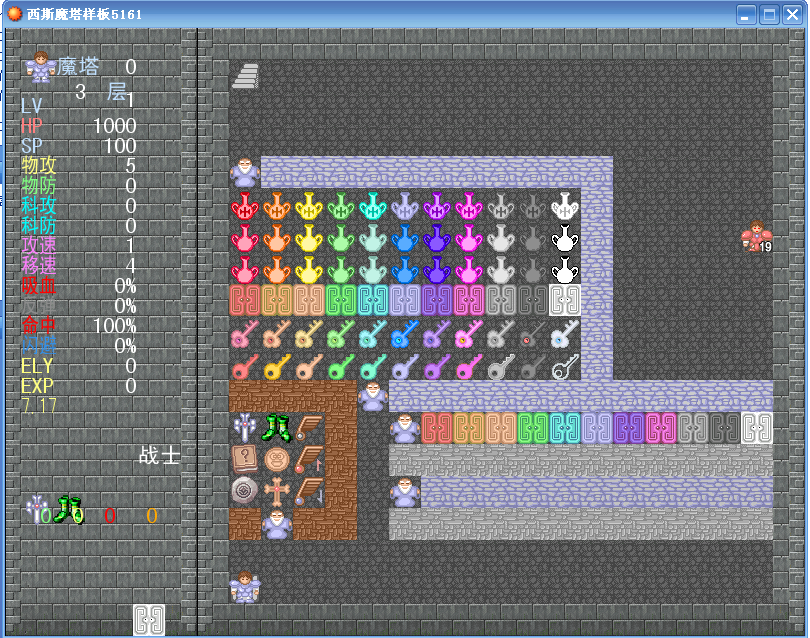Image resolution: width=810 pixels, height=638 pixels.
Task: Click the sword icon in the status panel
Action: (x=37, y=509)
